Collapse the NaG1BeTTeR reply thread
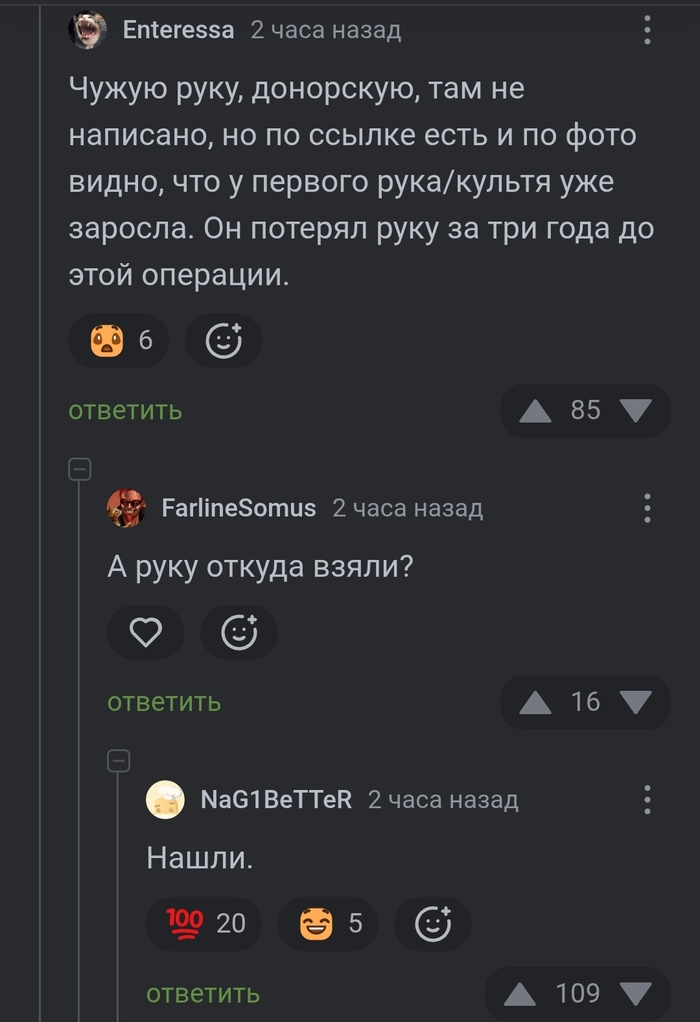The image size is (700, 1022). click(118, 761)
